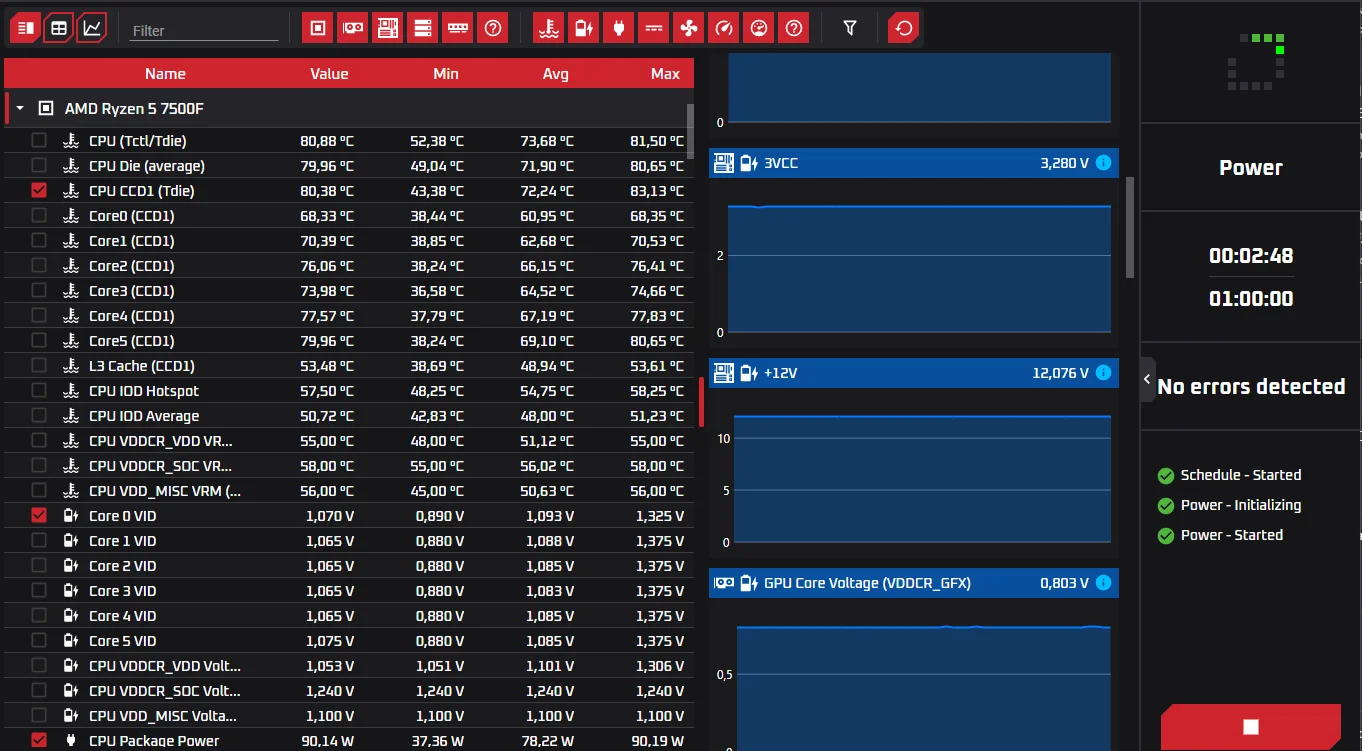This screenshot has width=1362, height=751.
Task: Toggle the GPU device filter icon
Action: click(x=353, y=28)
